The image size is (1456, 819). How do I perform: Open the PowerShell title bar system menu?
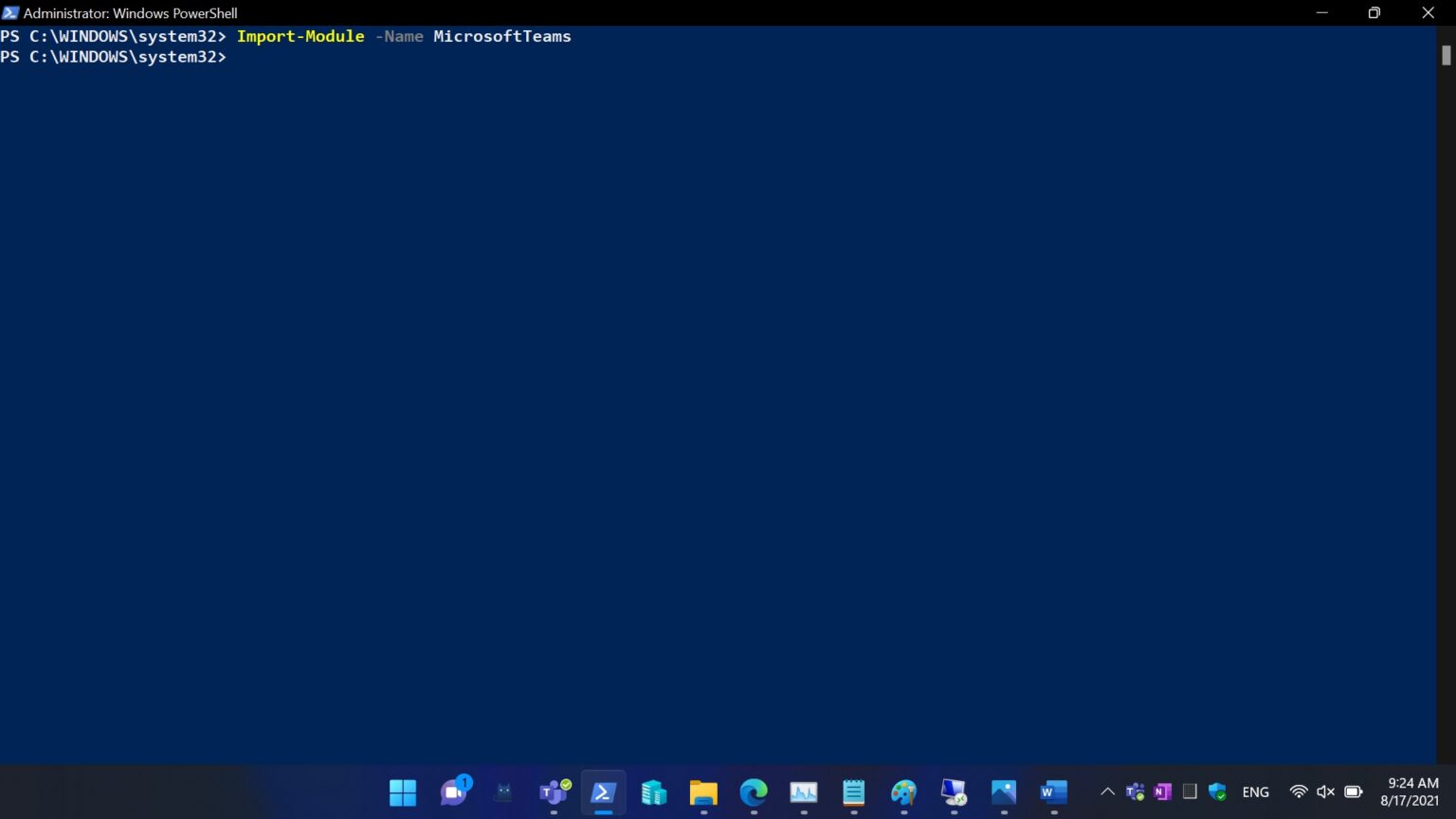(10, 13)
